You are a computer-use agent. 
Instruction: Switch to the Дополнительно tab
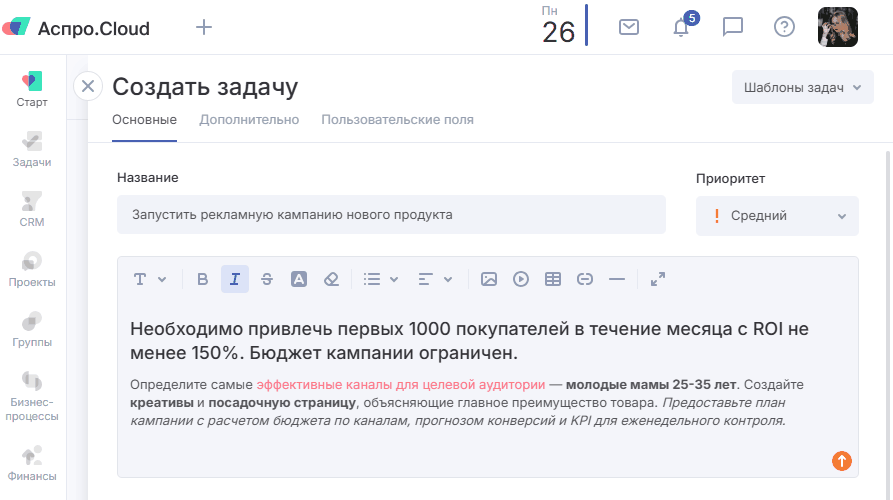(x=249, y=120)
